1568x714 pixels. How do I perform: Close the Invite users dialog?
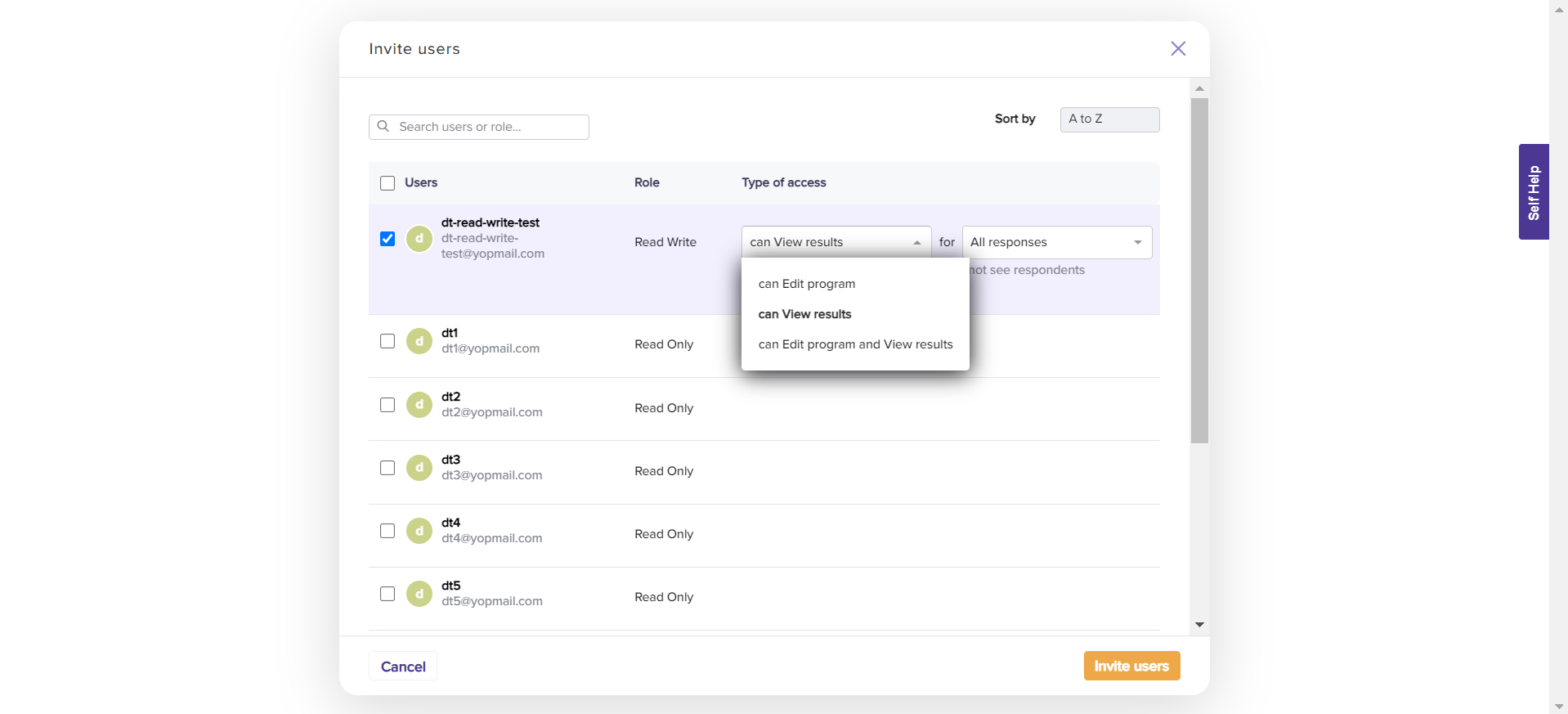(x=1177, y=48)
